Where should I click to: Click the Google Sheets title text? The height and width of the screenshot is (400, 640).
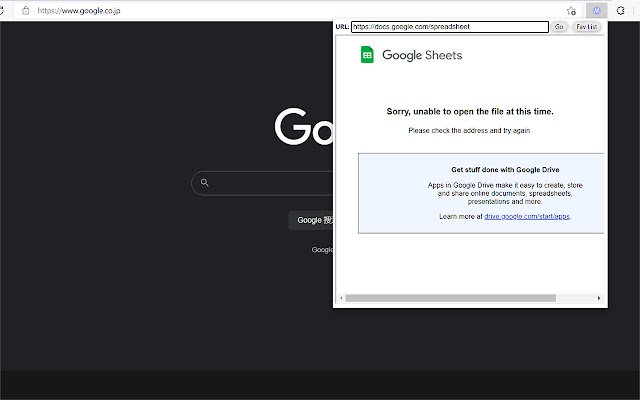pos(422,55)
